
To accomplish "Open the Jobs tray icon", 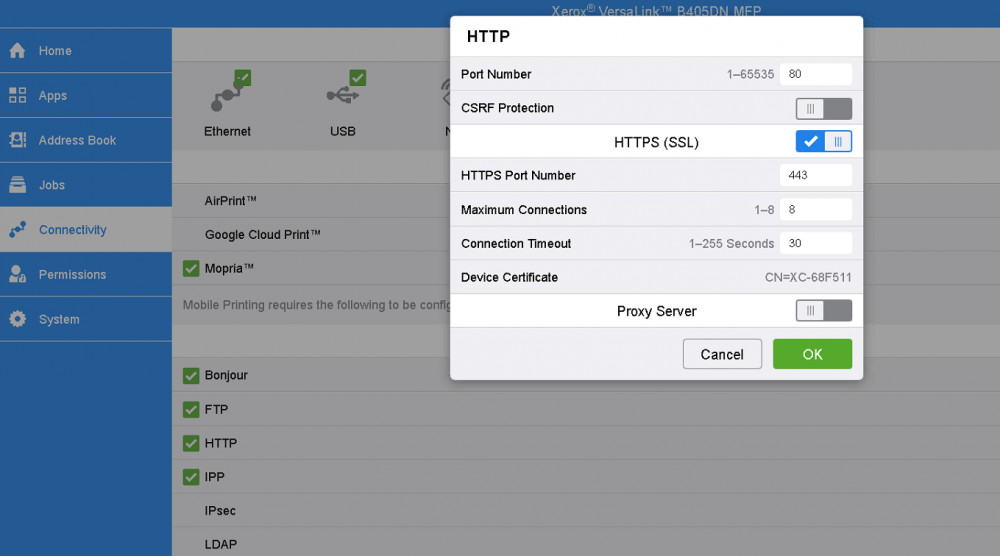I will [x=17, y=185].
